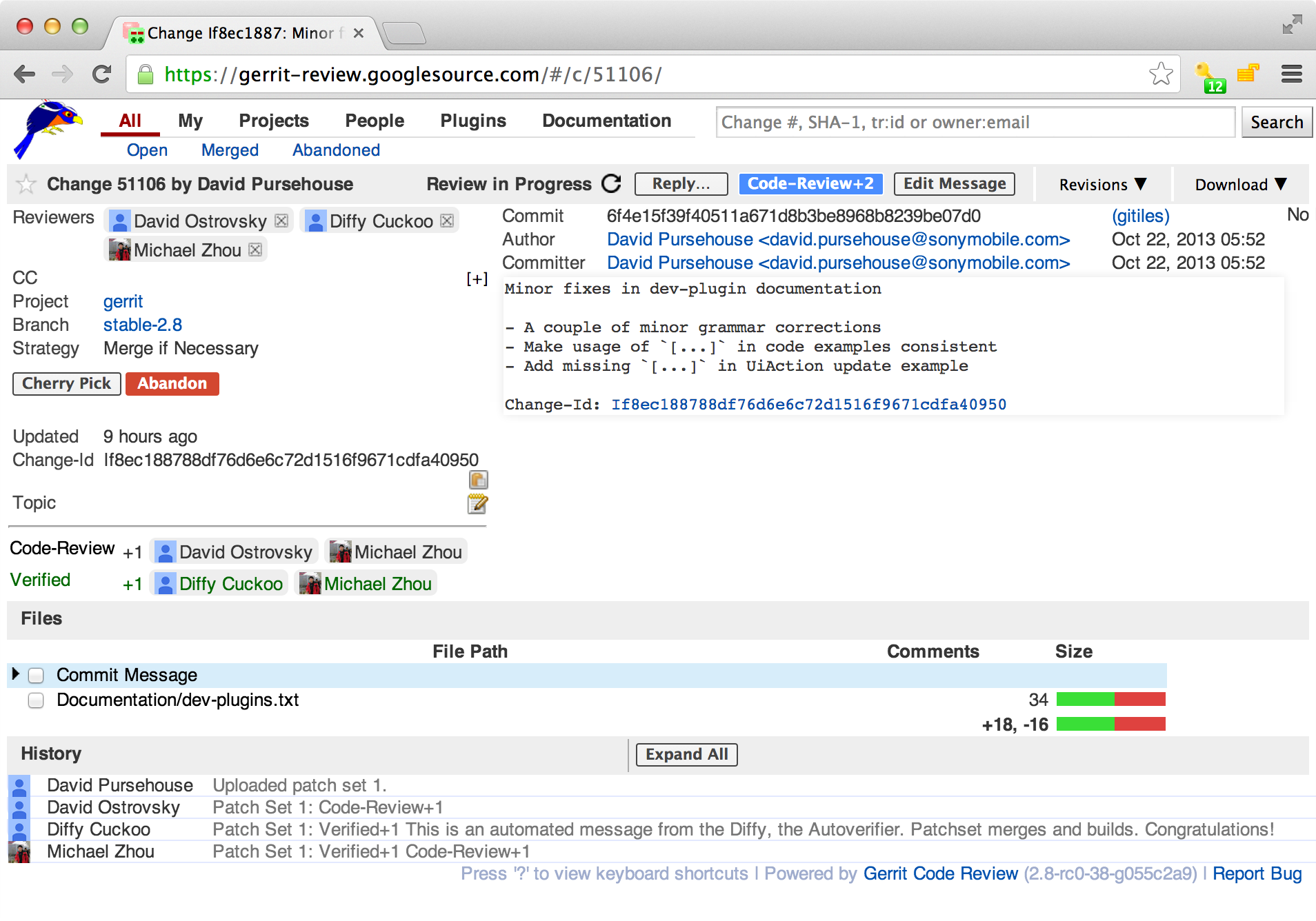Click the Author David Pursehouse email link
This screenshot has height=921, width=1316.
point(838,239)
